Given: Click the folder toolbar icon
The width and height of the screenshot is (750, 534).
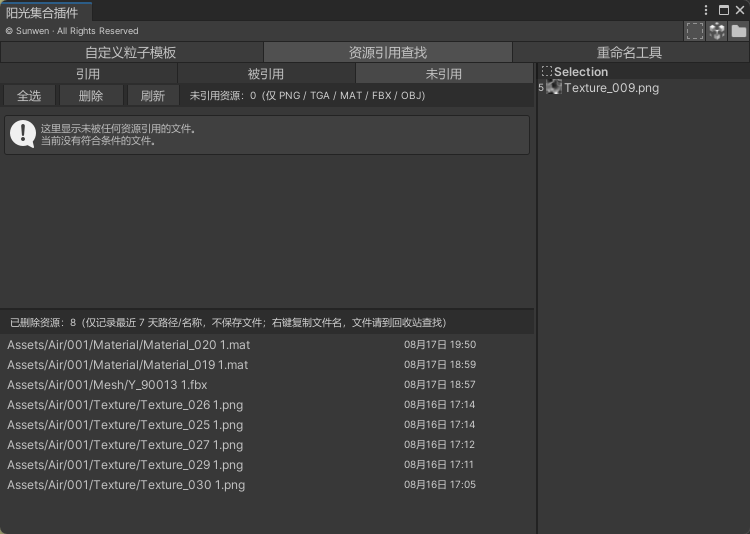Looking at the screenshot, I should pyautogui.click(x=739, y=31).
